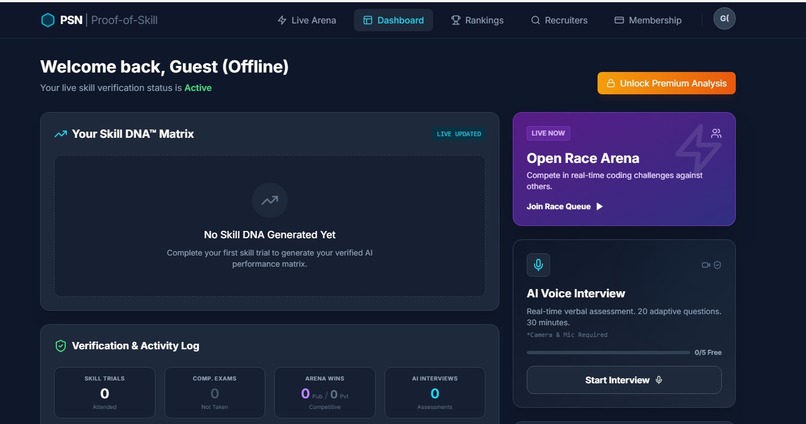
Task: Click the play arrow beside Join Race Queue
Action: click(x=599, y=207)
